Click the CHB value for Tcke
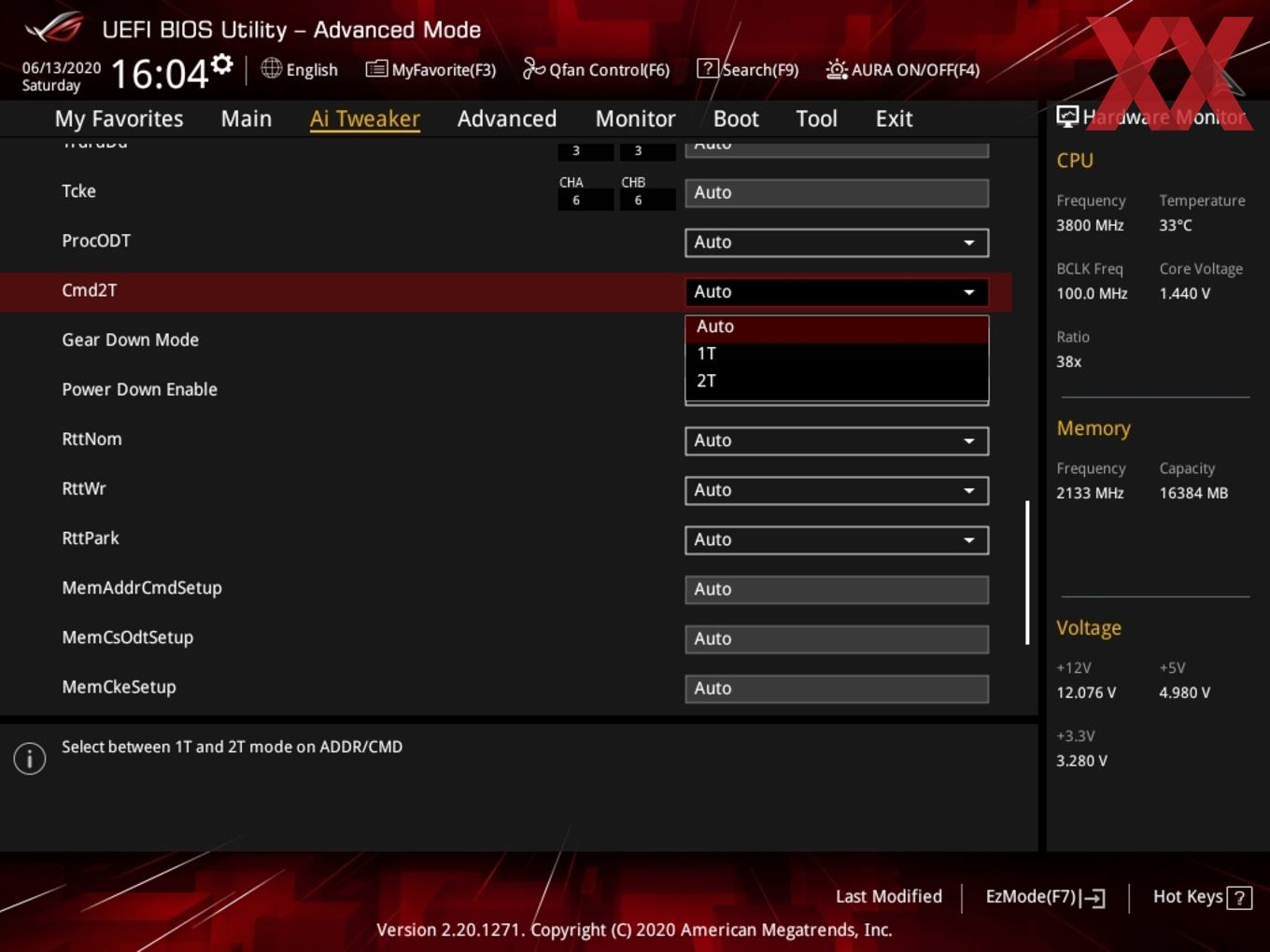The width and height of the screenshot is (1270, 952). coord(647,201)
